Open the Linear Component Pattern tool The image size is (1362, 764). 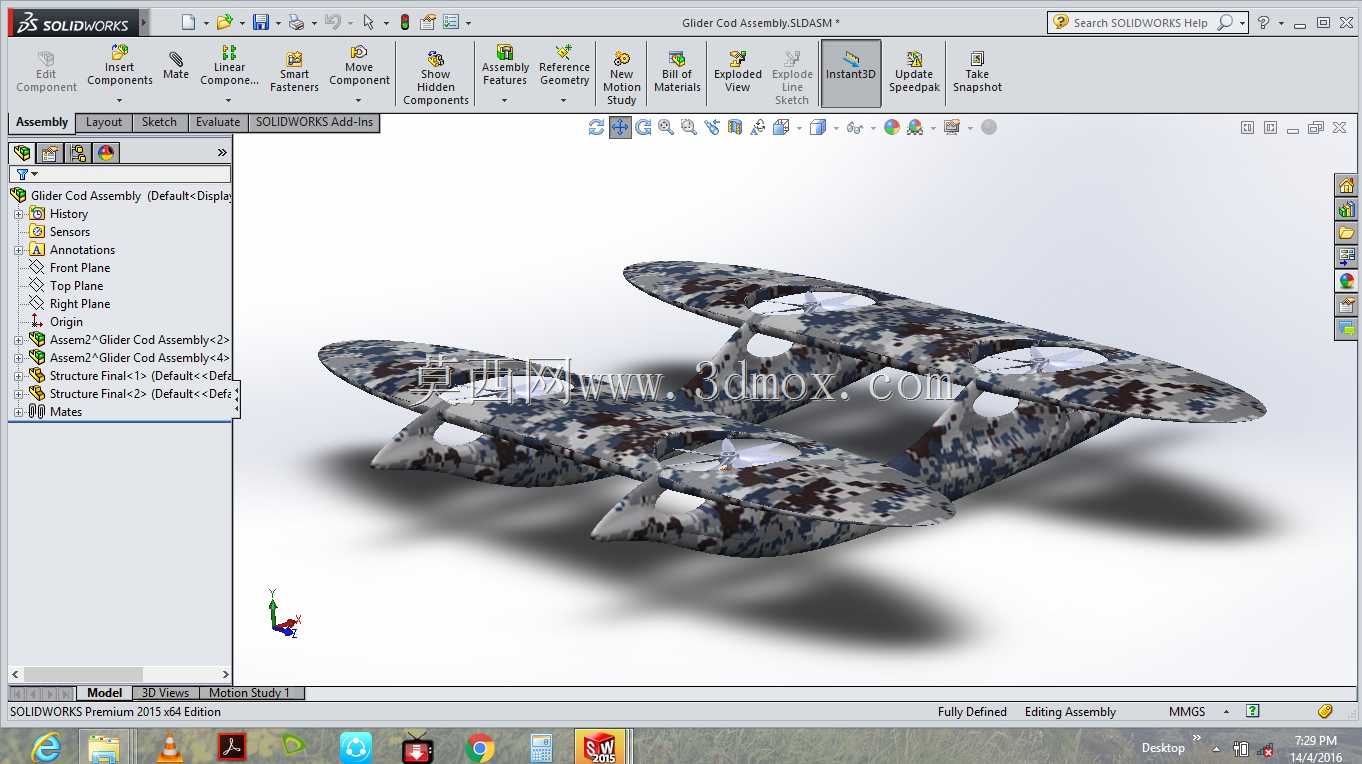[229, 65]
